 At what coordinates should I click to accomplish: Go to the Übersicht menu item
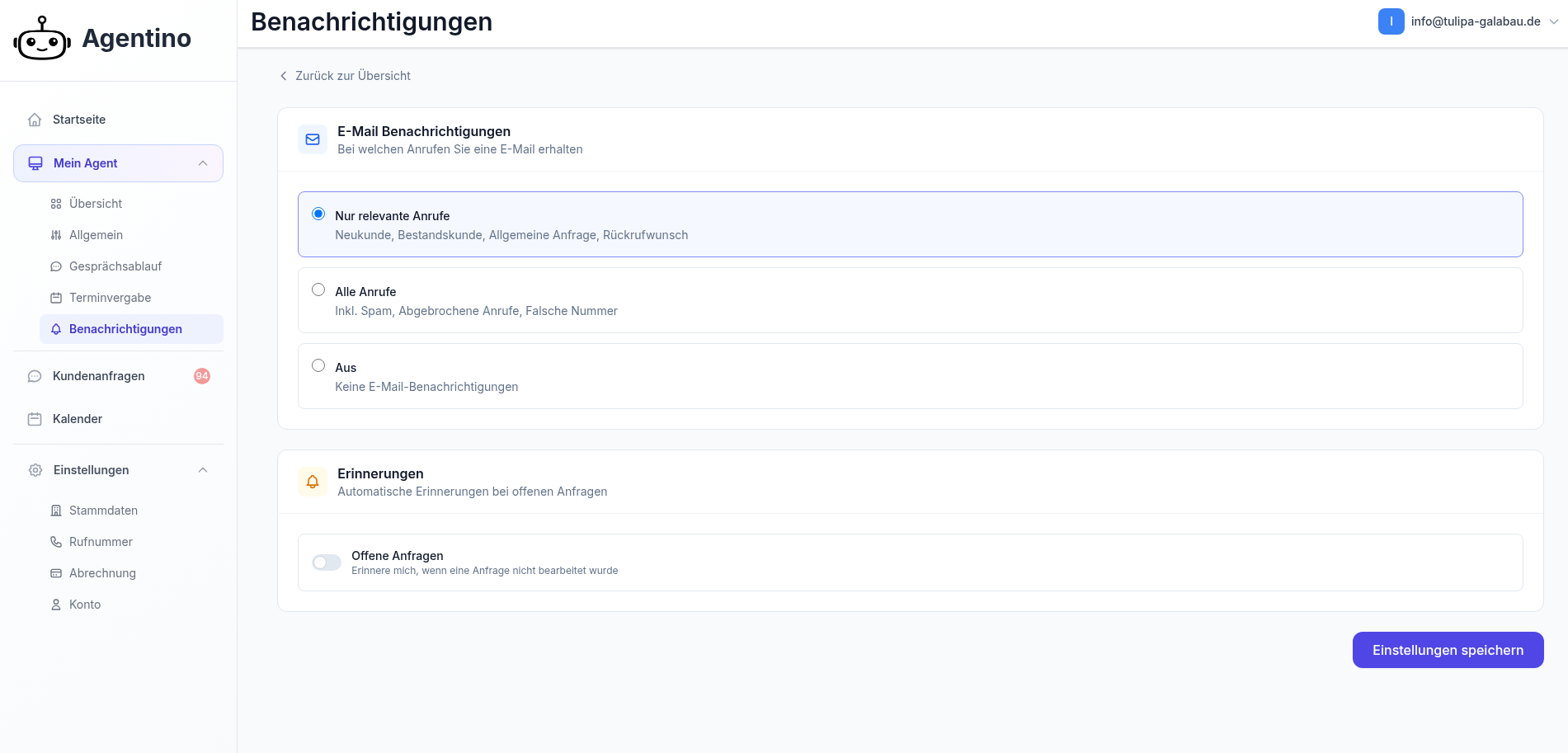96,204
